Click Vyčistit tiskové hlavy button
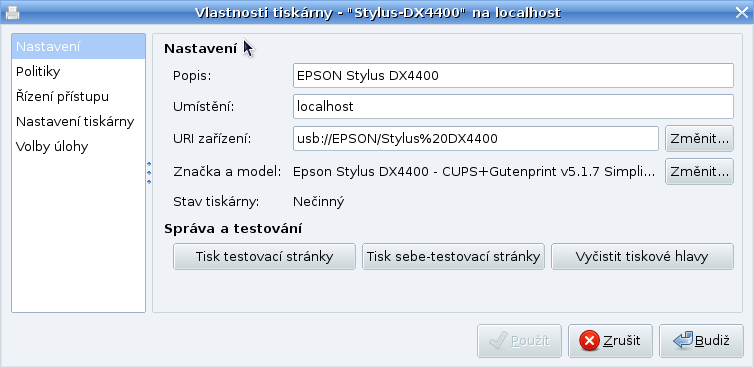 [x=642, y=256]
